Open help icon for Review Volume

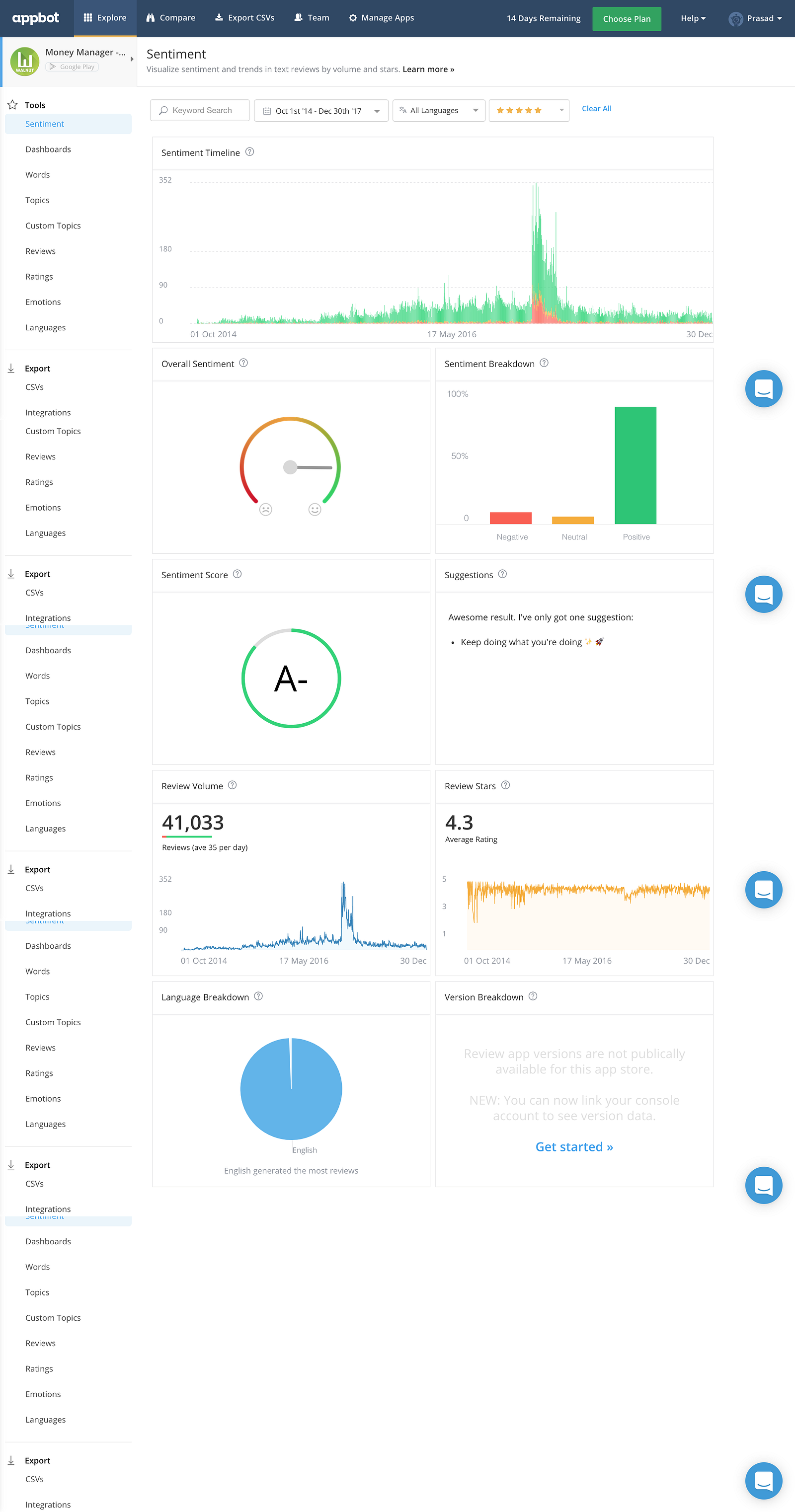[x=233, y=785]
